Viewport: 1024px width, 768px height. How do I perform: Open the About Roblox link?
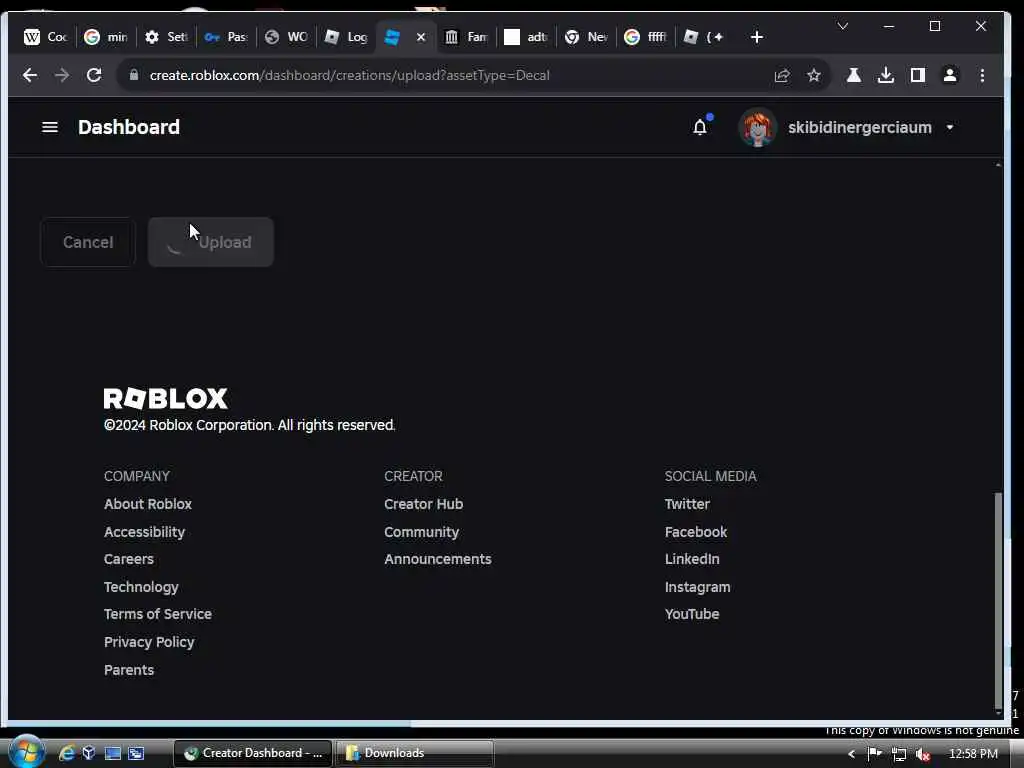[x=148, y=504]
